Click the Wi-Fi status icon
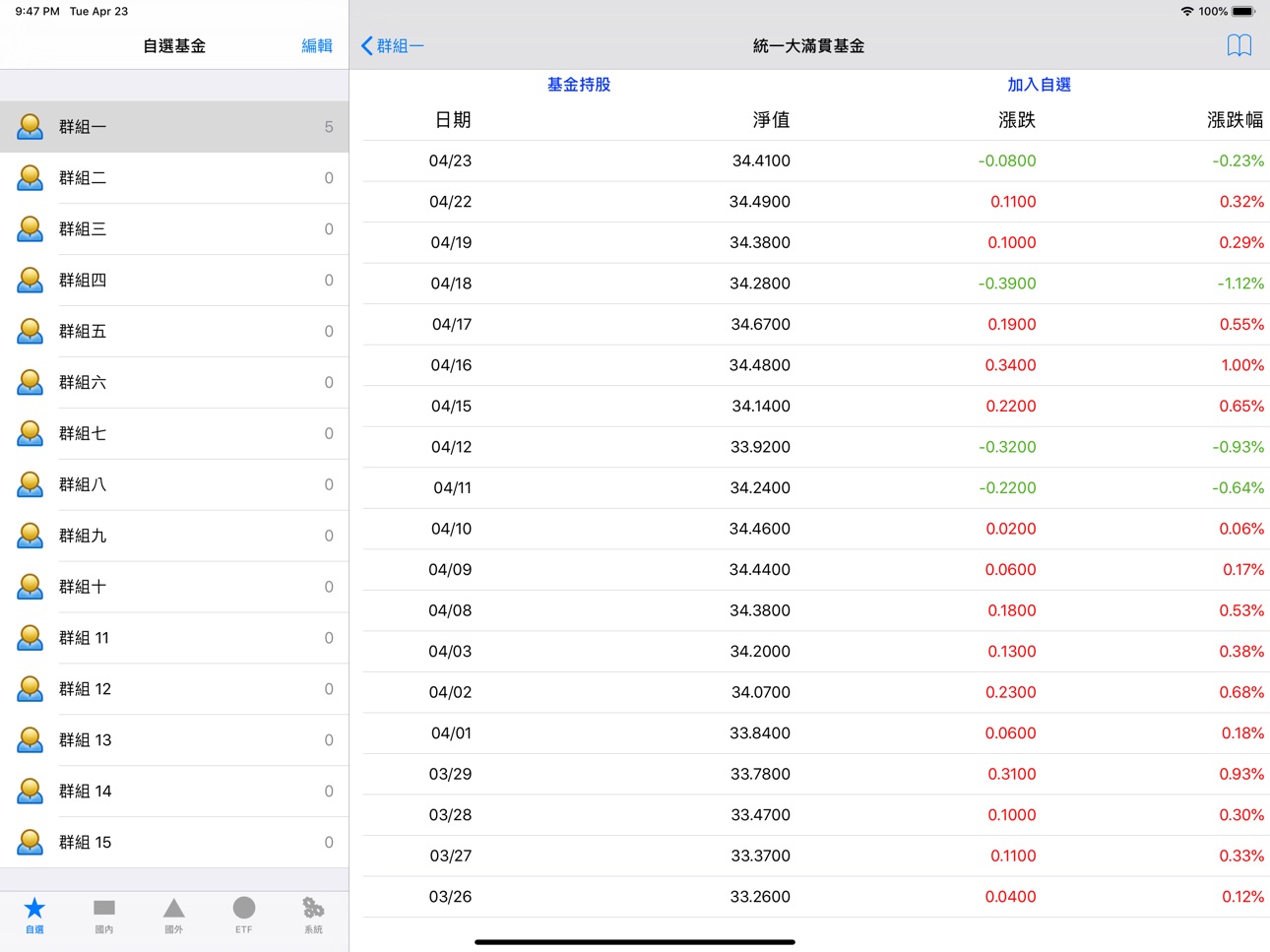1270x952 pixels. (1187, 12)
